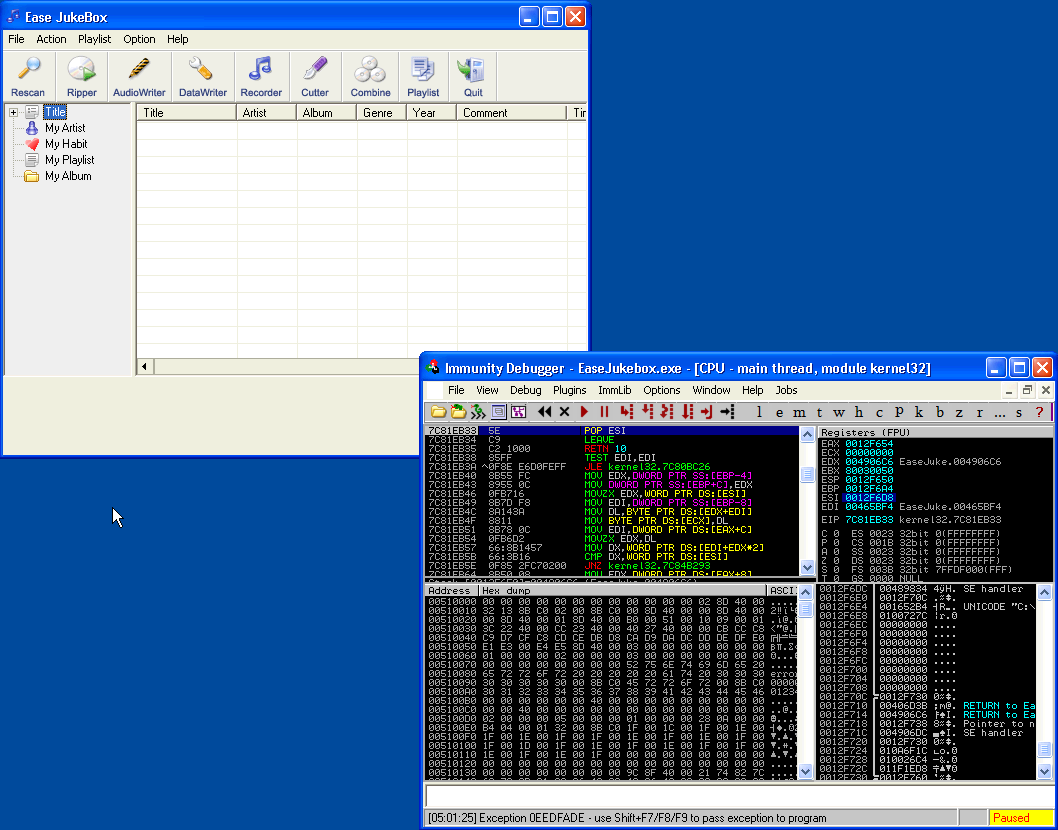This screenshot has width=1058, height=830.
Task: Select My Habit in the tree
Action: (66, 144)
